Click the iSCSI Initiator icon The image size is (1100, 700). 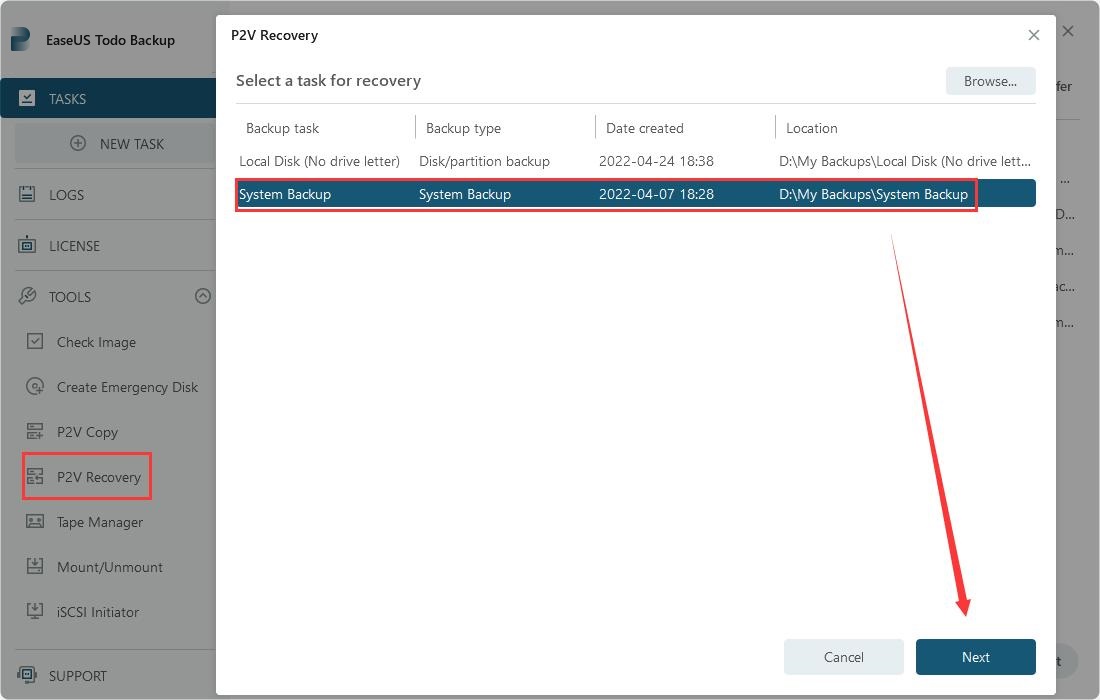click(x=35, y=611)
